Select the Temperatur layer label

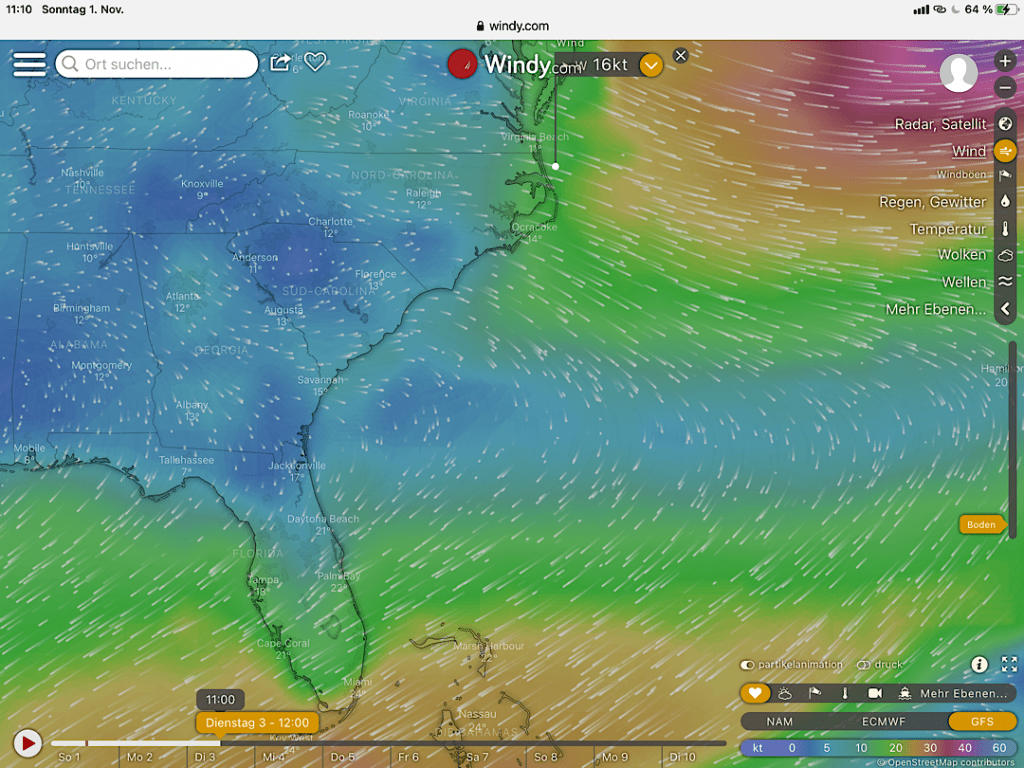click(947, 229)
